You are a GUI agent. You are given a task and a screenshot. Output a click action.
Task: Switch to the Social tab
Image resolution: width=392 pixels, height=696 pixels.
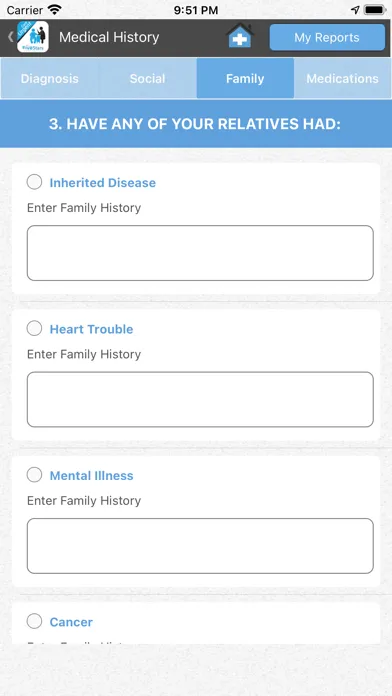[147, 79]
